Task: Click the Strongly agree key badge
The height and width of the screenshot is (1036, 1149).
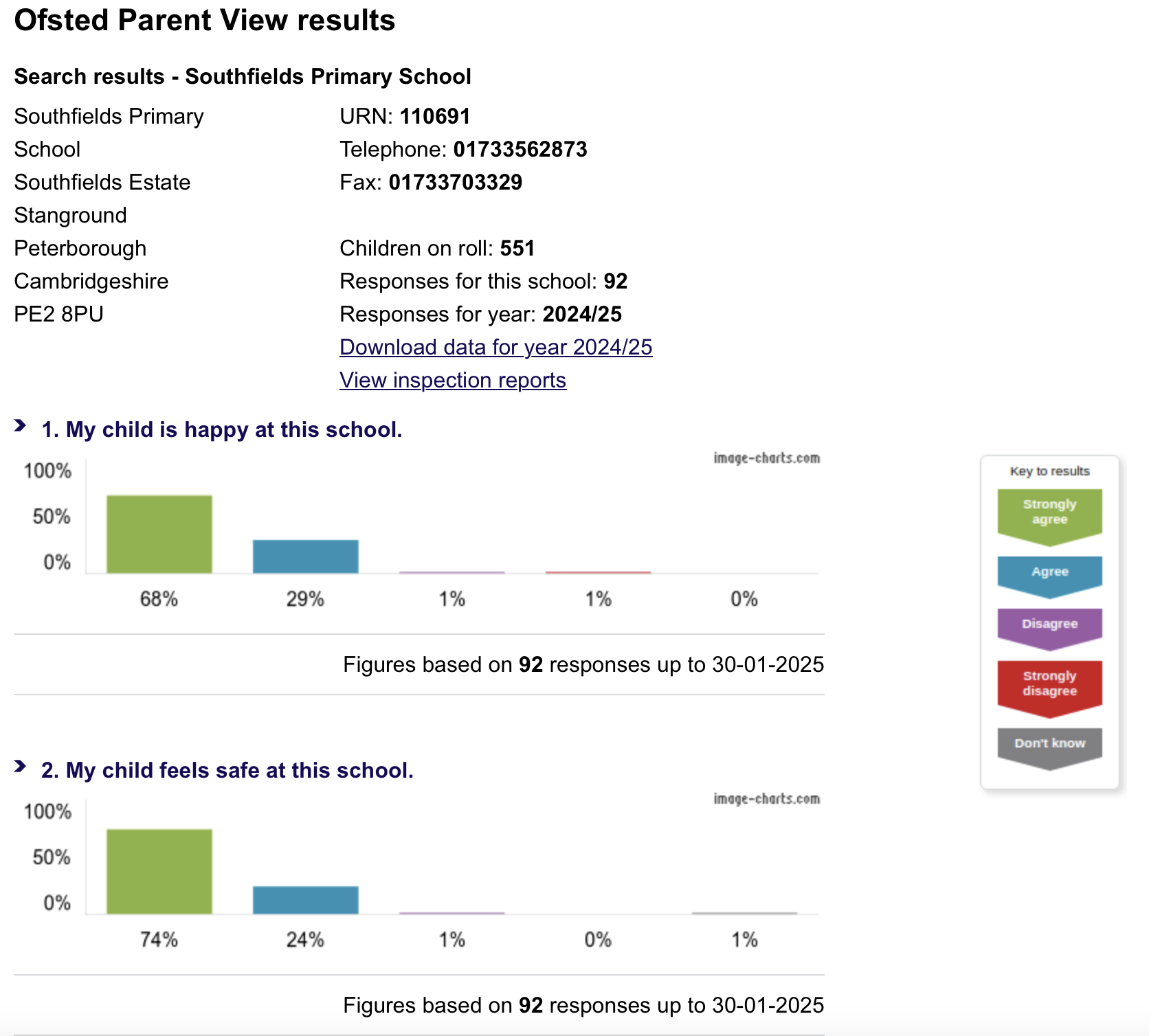Action: tap(1049, 513)
